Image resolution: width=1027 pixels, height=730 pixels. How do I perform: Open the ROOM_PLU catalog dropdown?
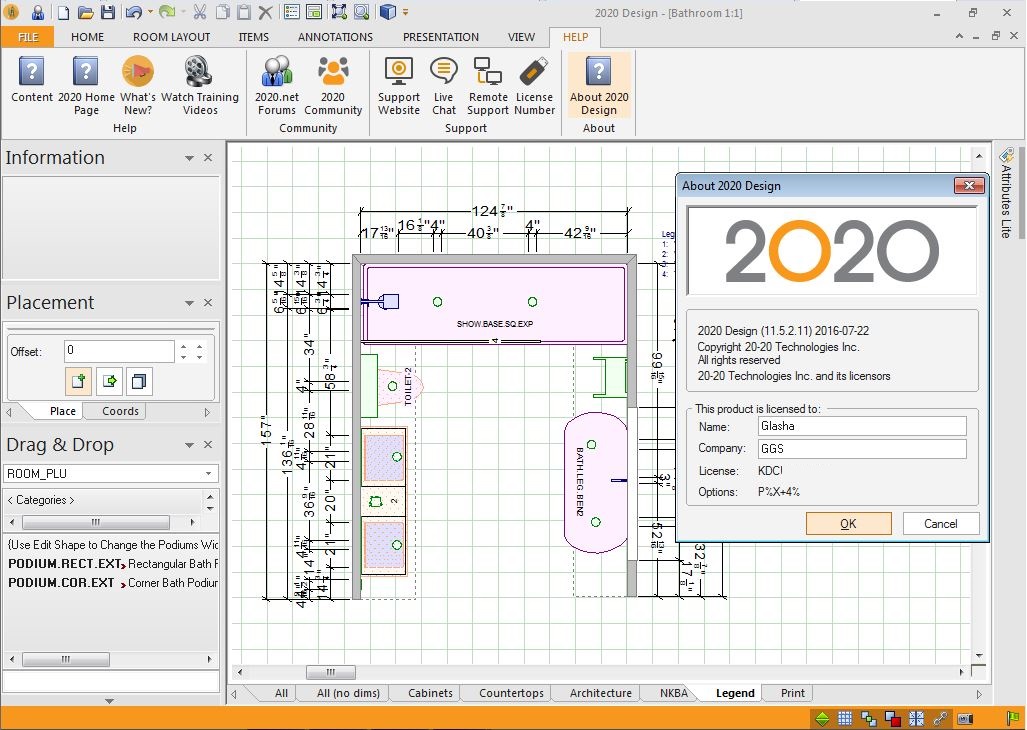pos(208,473)
